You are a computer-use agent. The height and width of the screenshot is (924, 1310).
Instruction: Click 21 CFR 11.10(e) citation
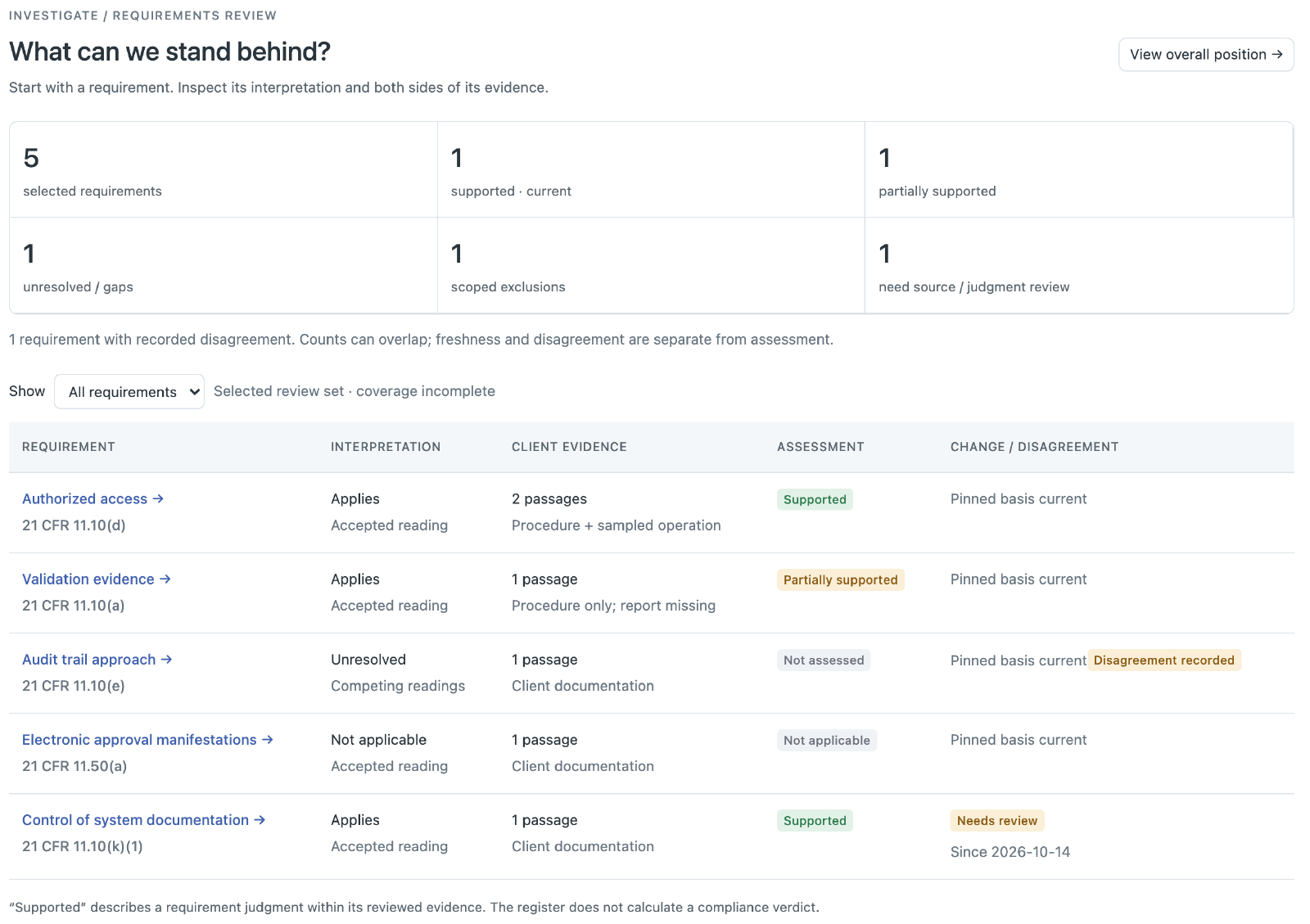[x=74, y=686]
